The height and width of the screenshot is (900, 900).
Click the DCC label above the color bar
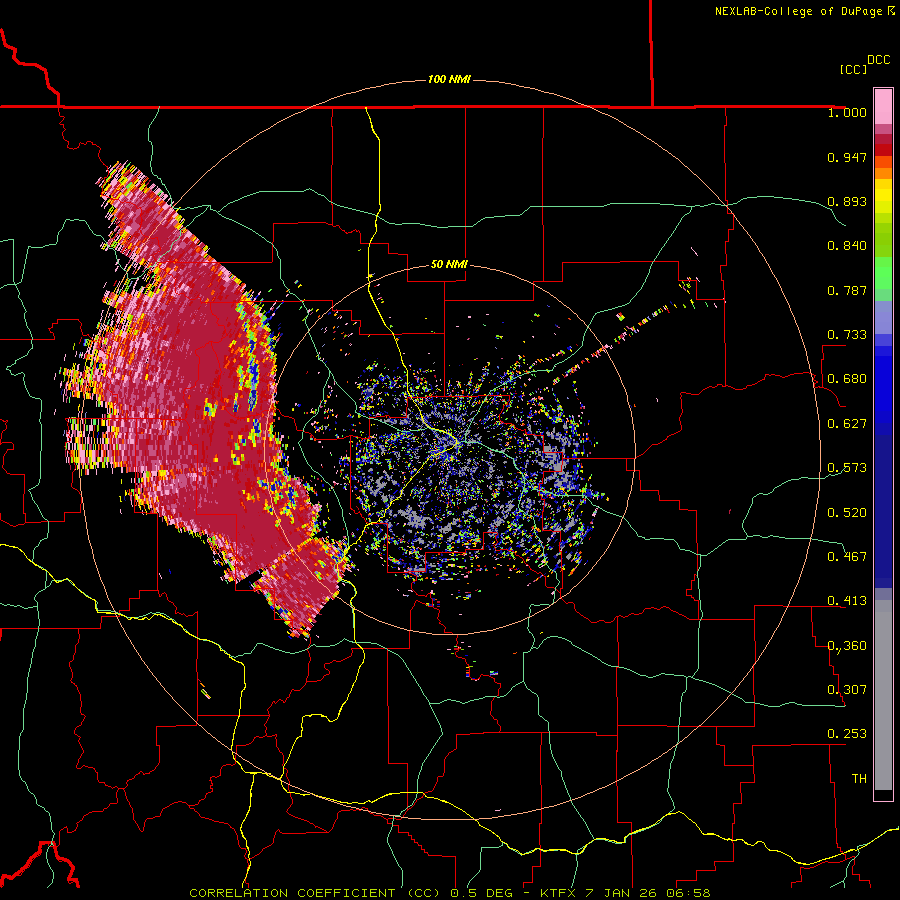879,60
